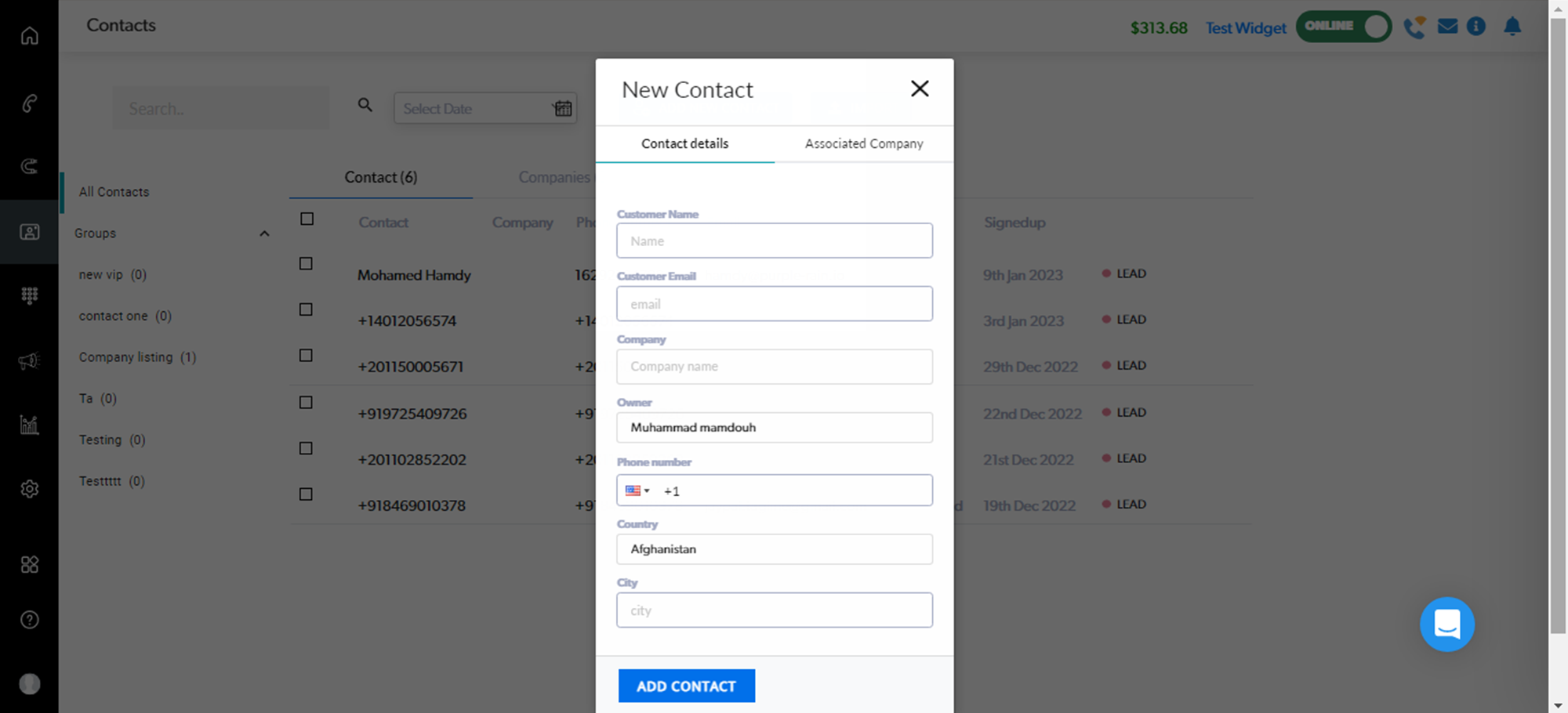Close the New Contact dialog
This screenshot has width=1568, height=713.
tap(920, 89)
